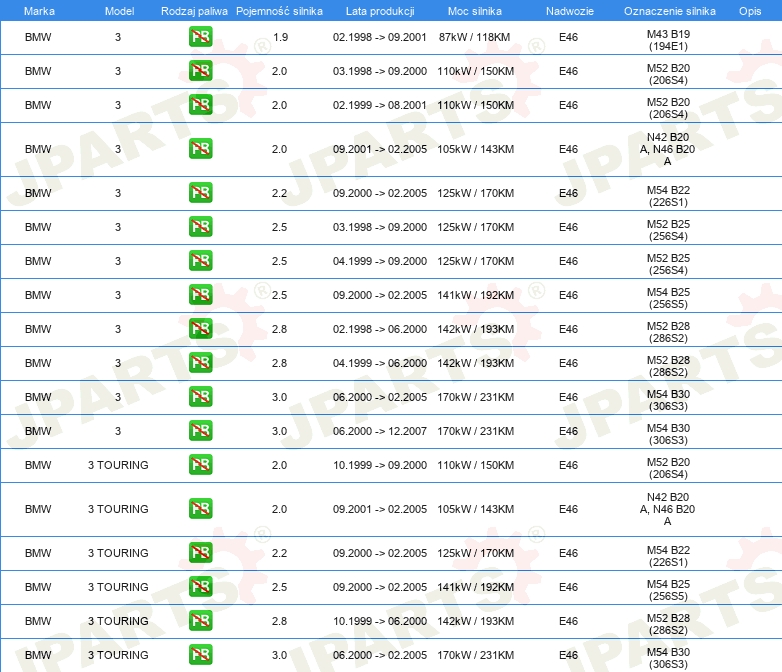This screenshot has height=672, width=782.
Task: Click fuel icon in 3 TOURING 10.1999 -> 09.2000 row
Action: point(200,465)
